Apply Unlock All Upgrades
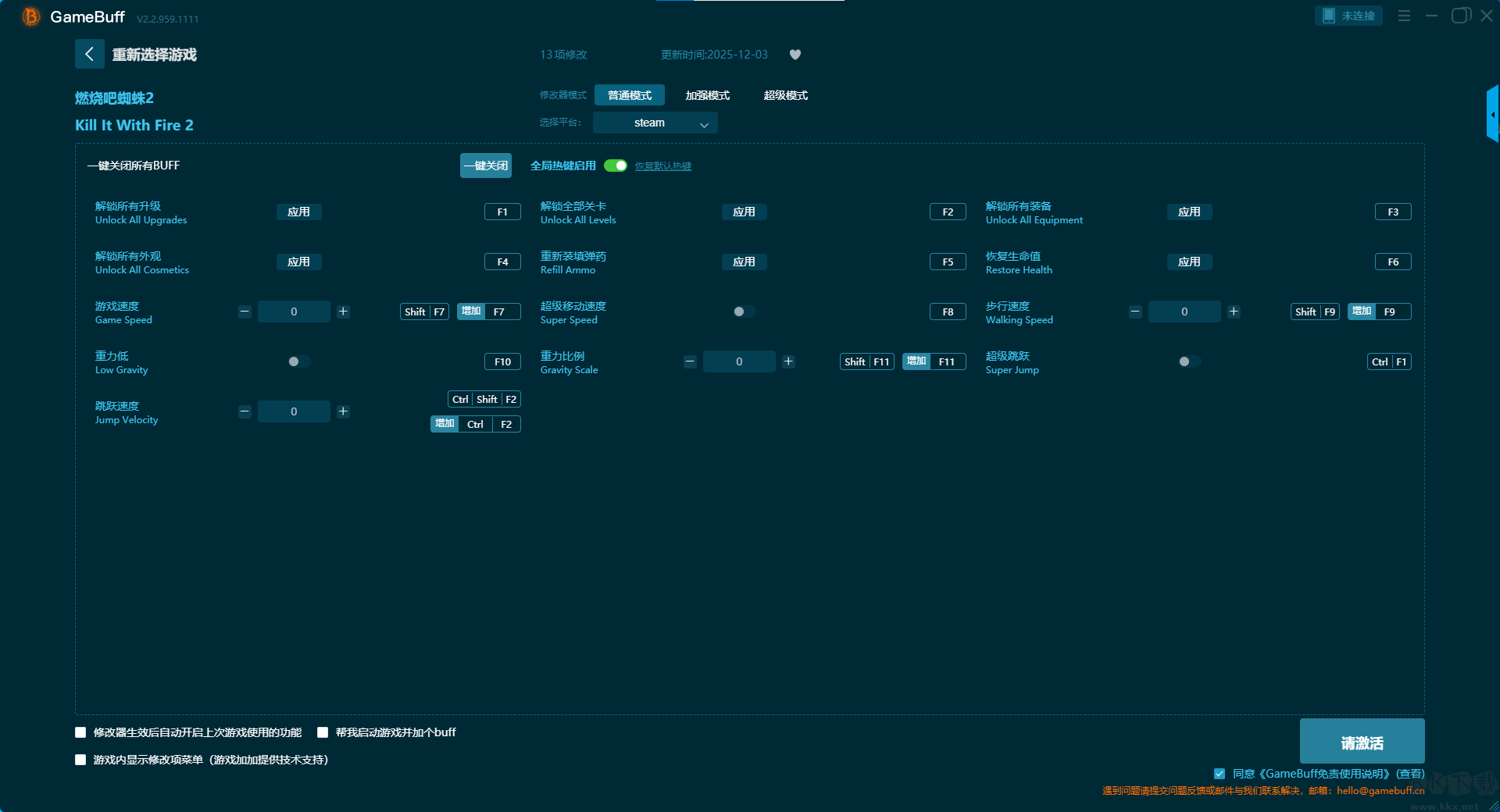The width and height of the screenshot is (1500, 812). coord(298,212)
